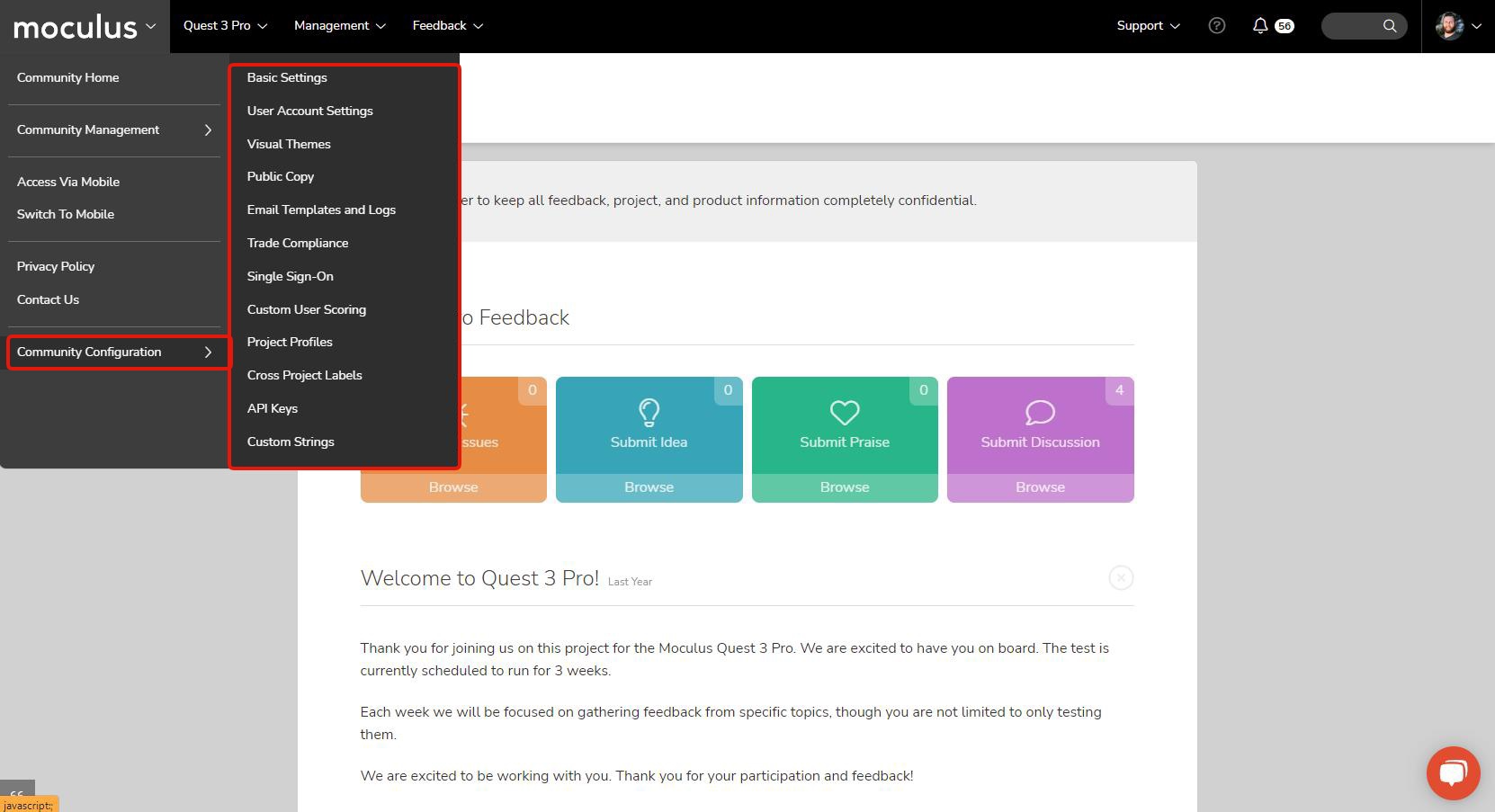Expand Community Management submenu

point(113,130)
